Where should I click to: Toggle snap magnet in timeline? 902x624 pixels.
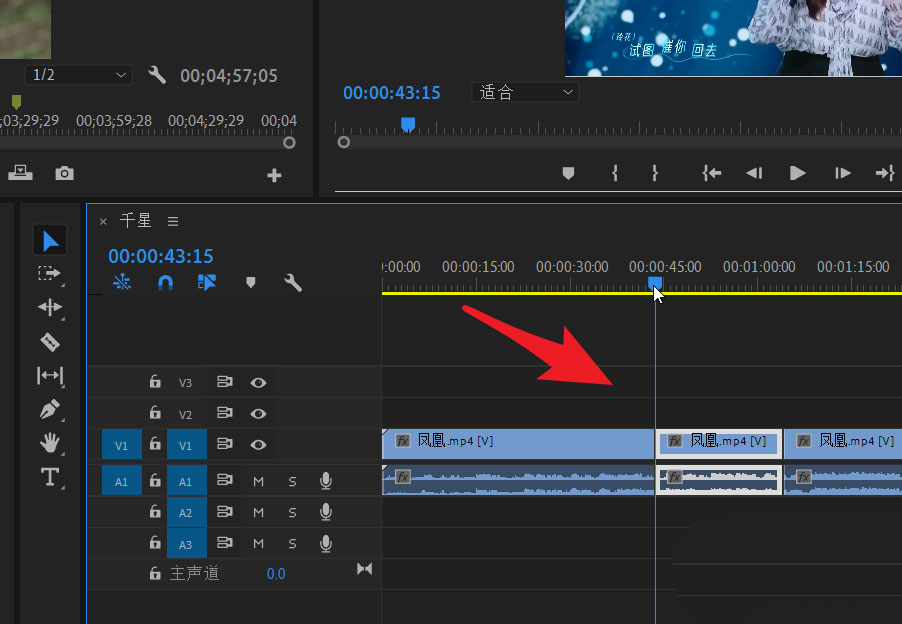[166, 283]
